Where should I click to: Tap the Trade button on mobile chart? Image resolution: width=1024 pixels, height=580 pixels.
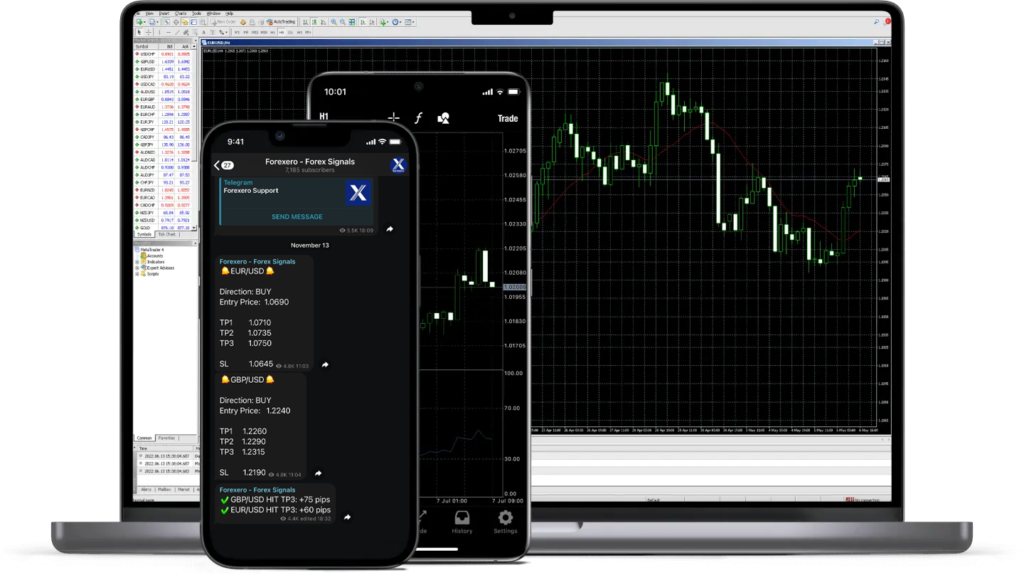click(507, 118)
